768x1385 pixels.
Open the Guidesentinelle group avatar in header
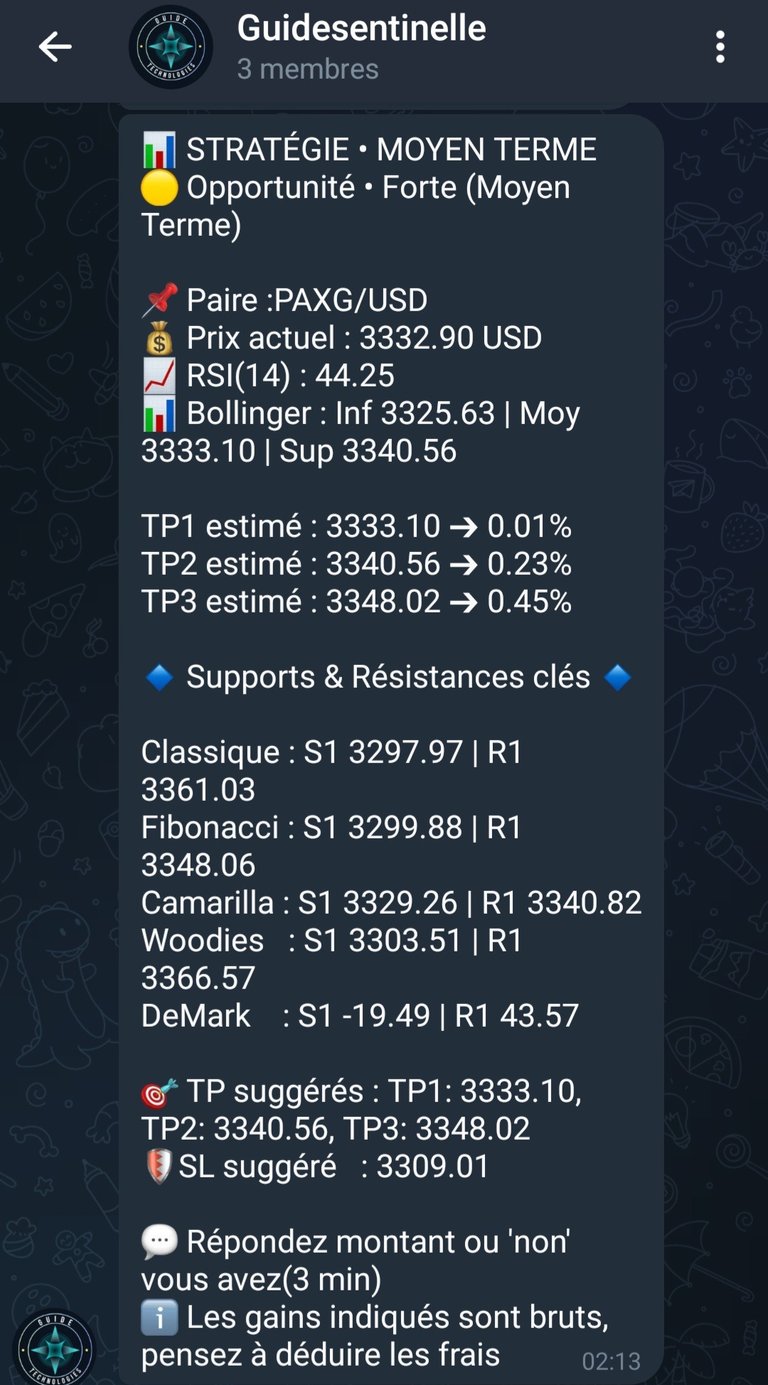[171, 47]
